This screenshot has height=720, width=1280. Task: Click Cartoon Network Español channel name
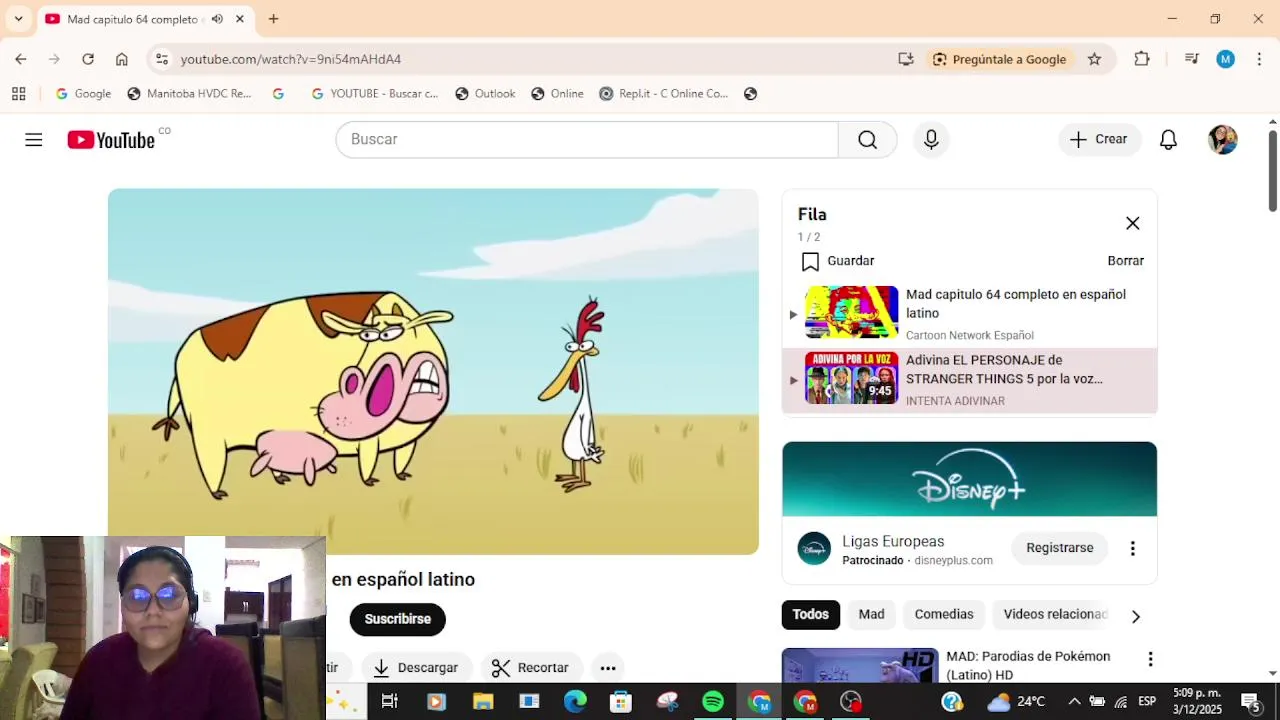[x=969, y=335]
